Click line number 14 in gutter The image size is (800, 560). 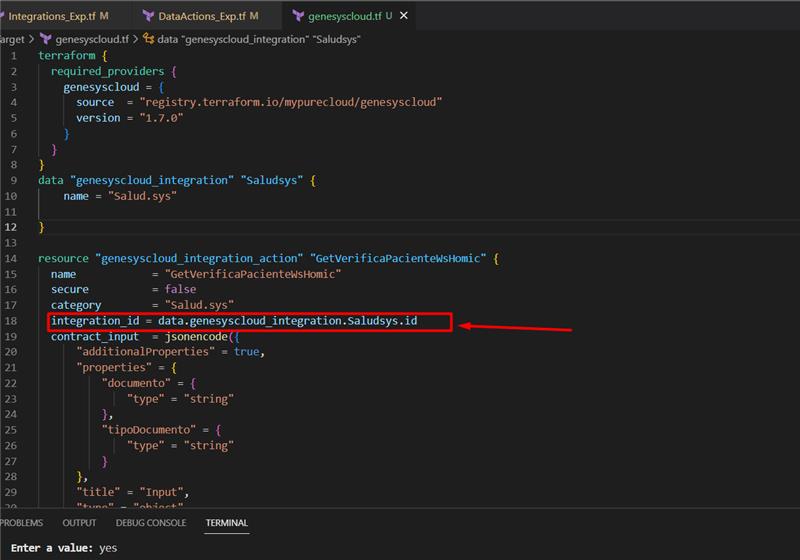click(11, 259)
